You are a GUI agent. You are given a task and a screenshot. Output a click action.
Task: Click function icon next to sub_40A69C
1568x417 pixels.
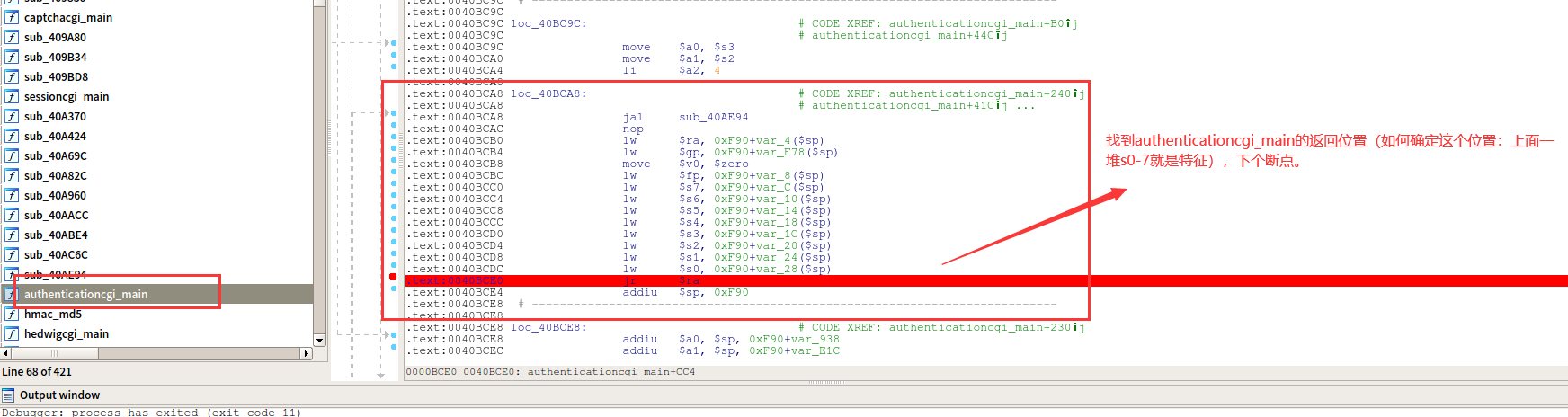[x=12, y=155]
